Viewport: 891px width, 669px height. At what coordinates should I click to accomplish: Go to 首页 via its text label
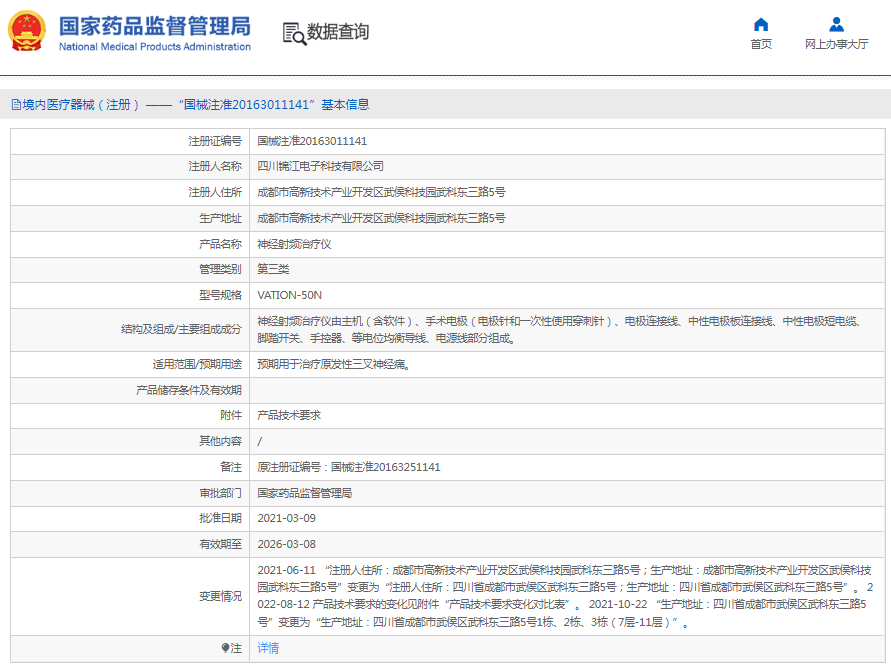point(761,44)
